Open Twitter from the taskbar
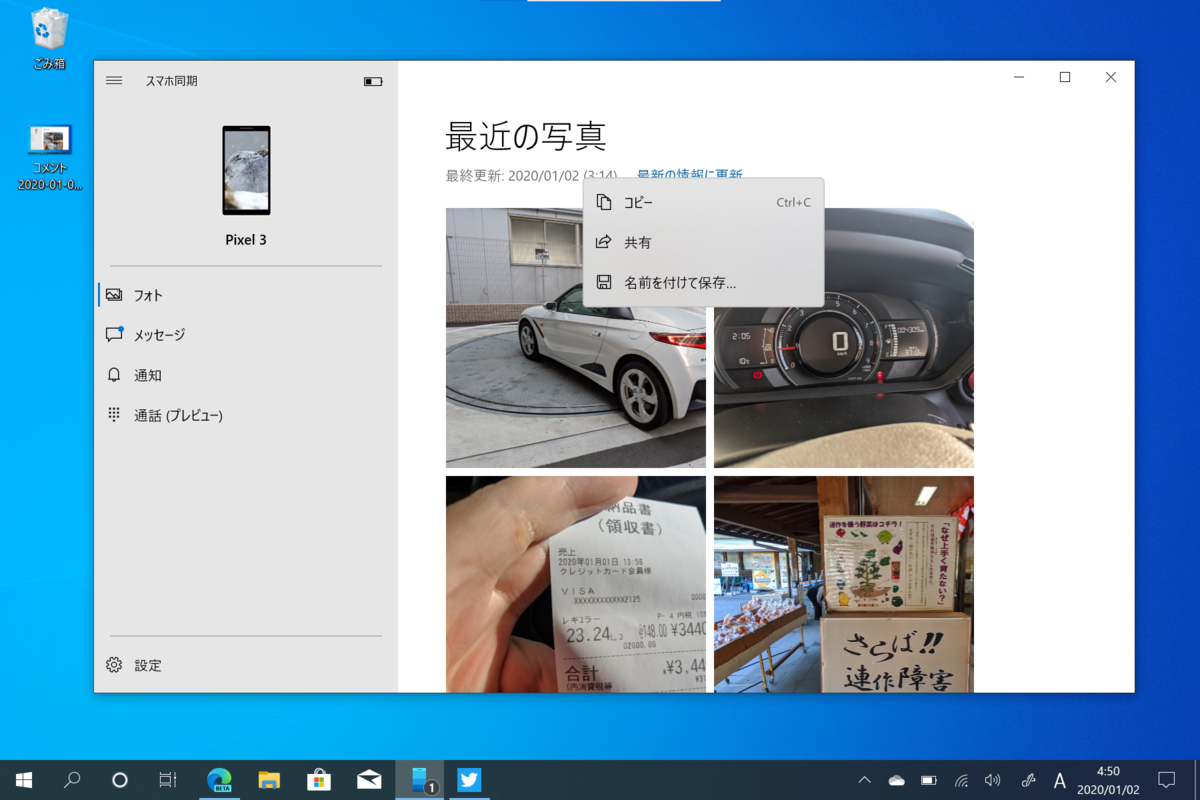Screen dimensions: 1200x800 coord(469,780)
